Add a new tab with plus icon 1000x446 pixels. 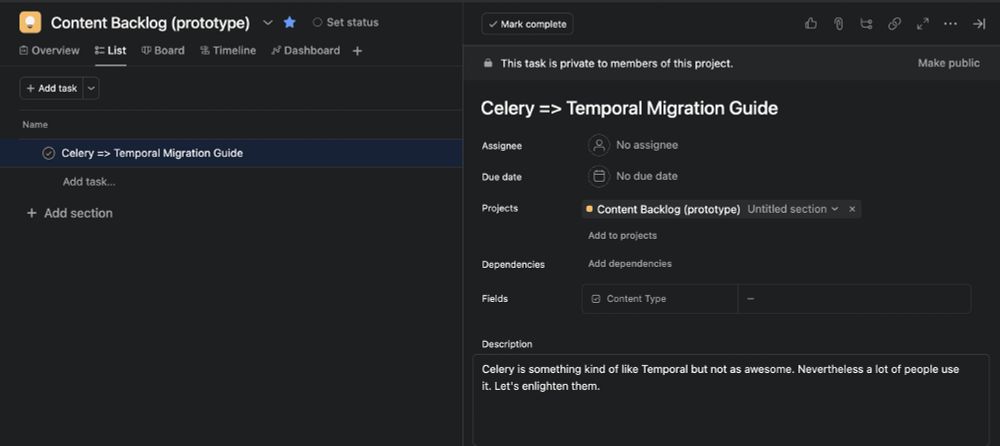coord(357,50)
